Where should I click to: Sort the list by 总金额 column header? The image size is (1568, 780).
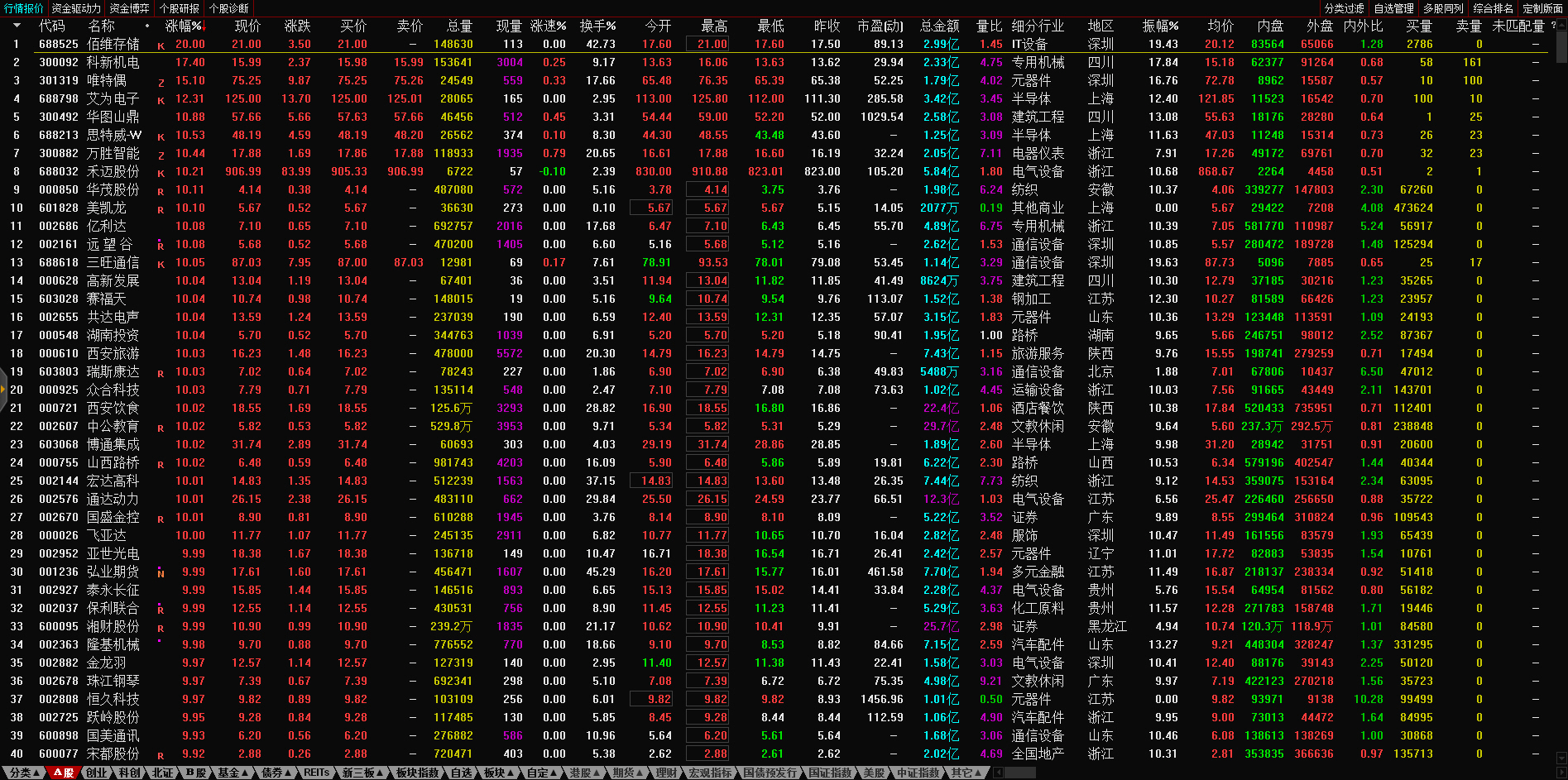[939, 26]
